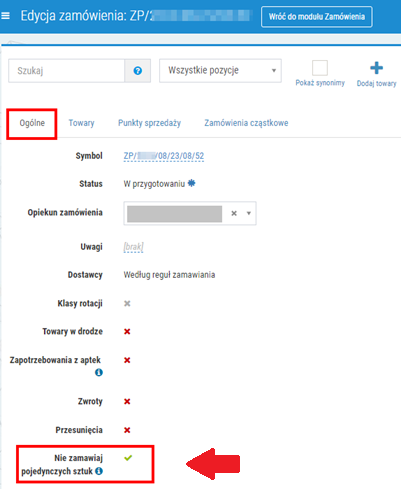
Task: Tick the Pokaż synonimy checkbox
Action: point(320,68)
